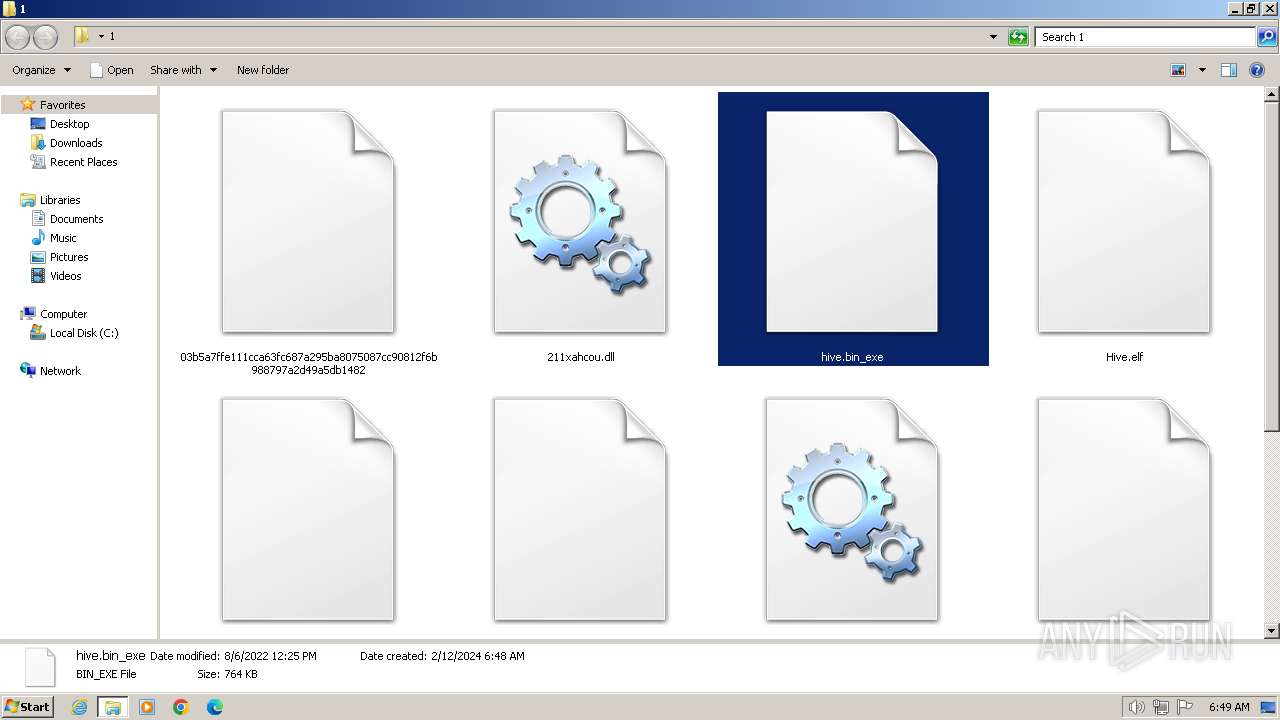Click the file scroll bar down arrow

pos(1272,631)
